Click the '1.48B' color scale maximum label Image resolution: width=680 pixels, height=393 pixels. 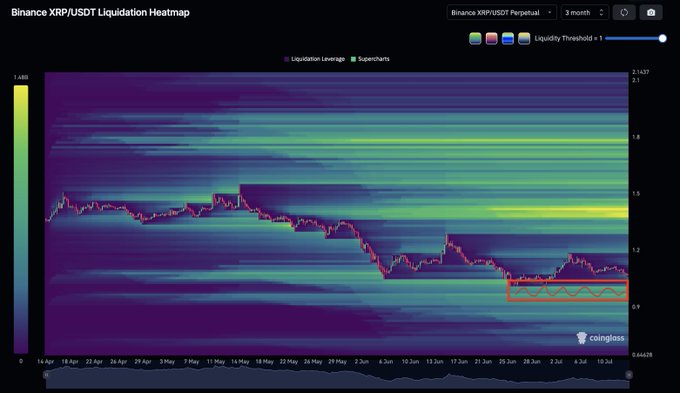pyautogui.click(x=21, y=77)
